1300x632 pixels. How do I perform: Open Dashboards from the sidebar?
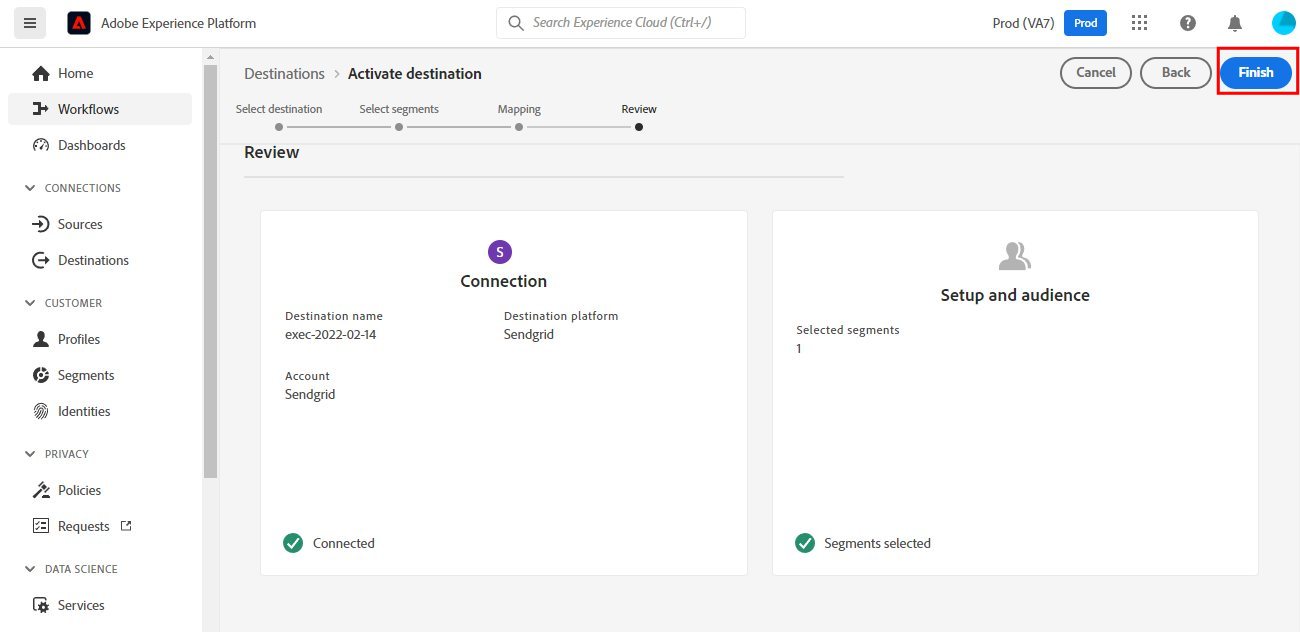click(91, 145)
